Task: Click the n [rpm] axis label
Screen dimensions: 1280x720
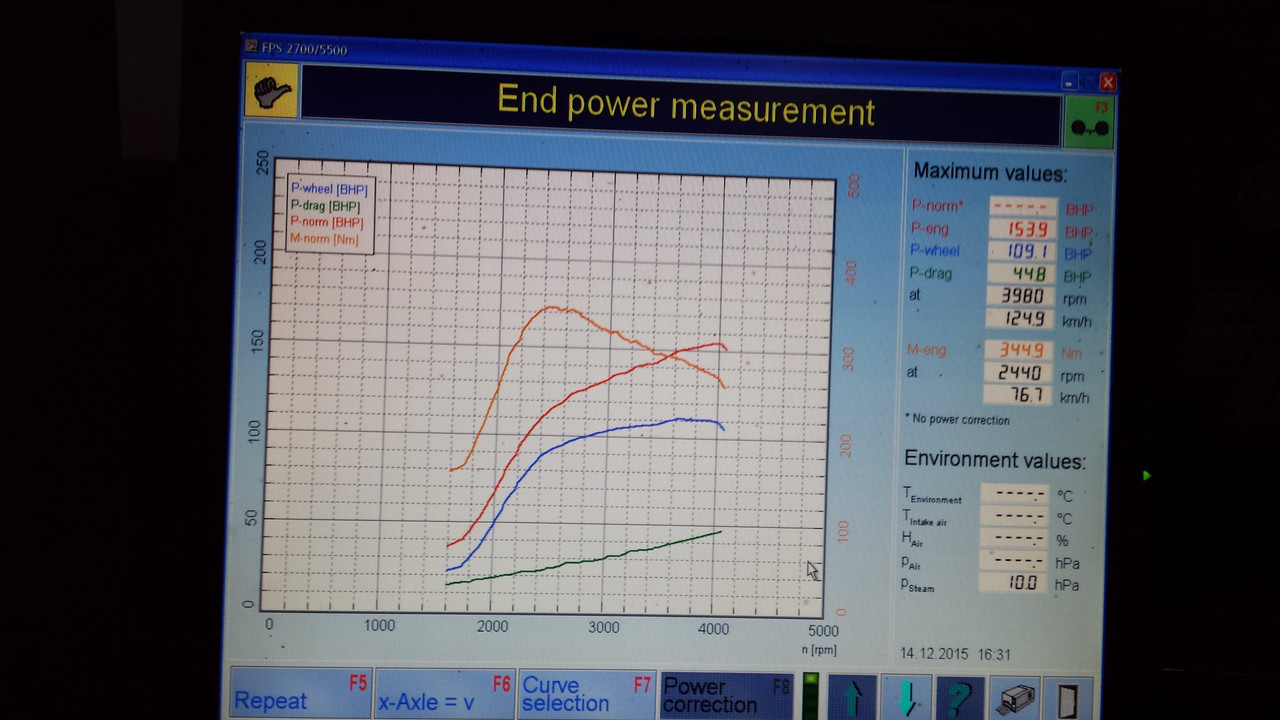Action: click(x=818, y=650)
